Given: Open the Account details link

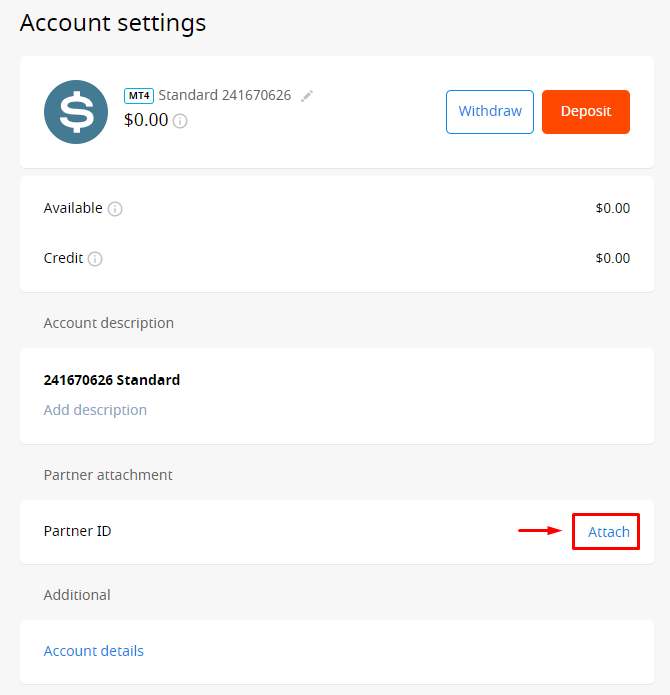Looking at the screenshot, I should [94, 651].
